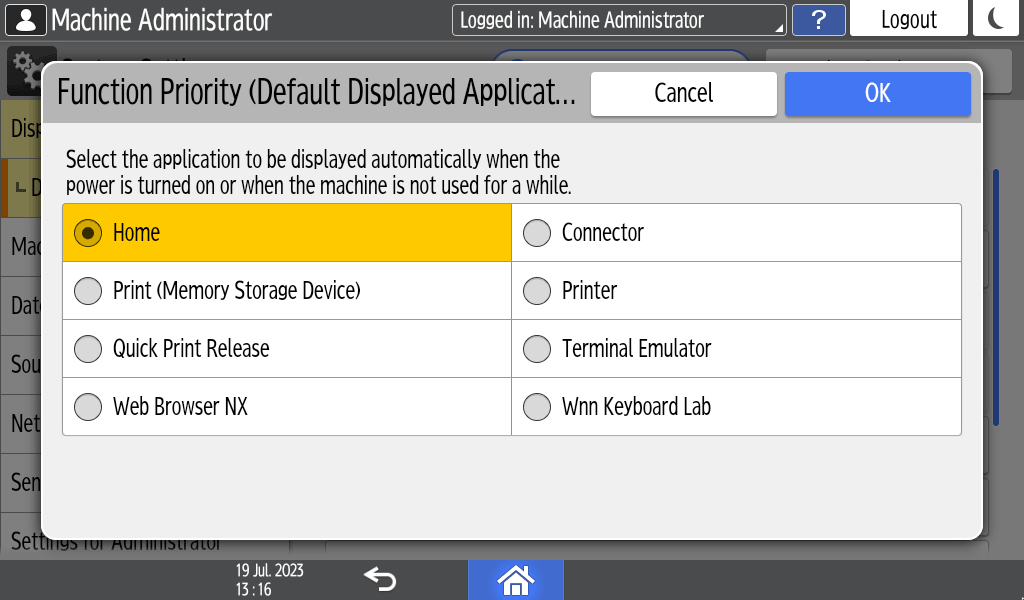
Task: Choose Print (Memory Storage Device) option
Action: tap(89, 291)
